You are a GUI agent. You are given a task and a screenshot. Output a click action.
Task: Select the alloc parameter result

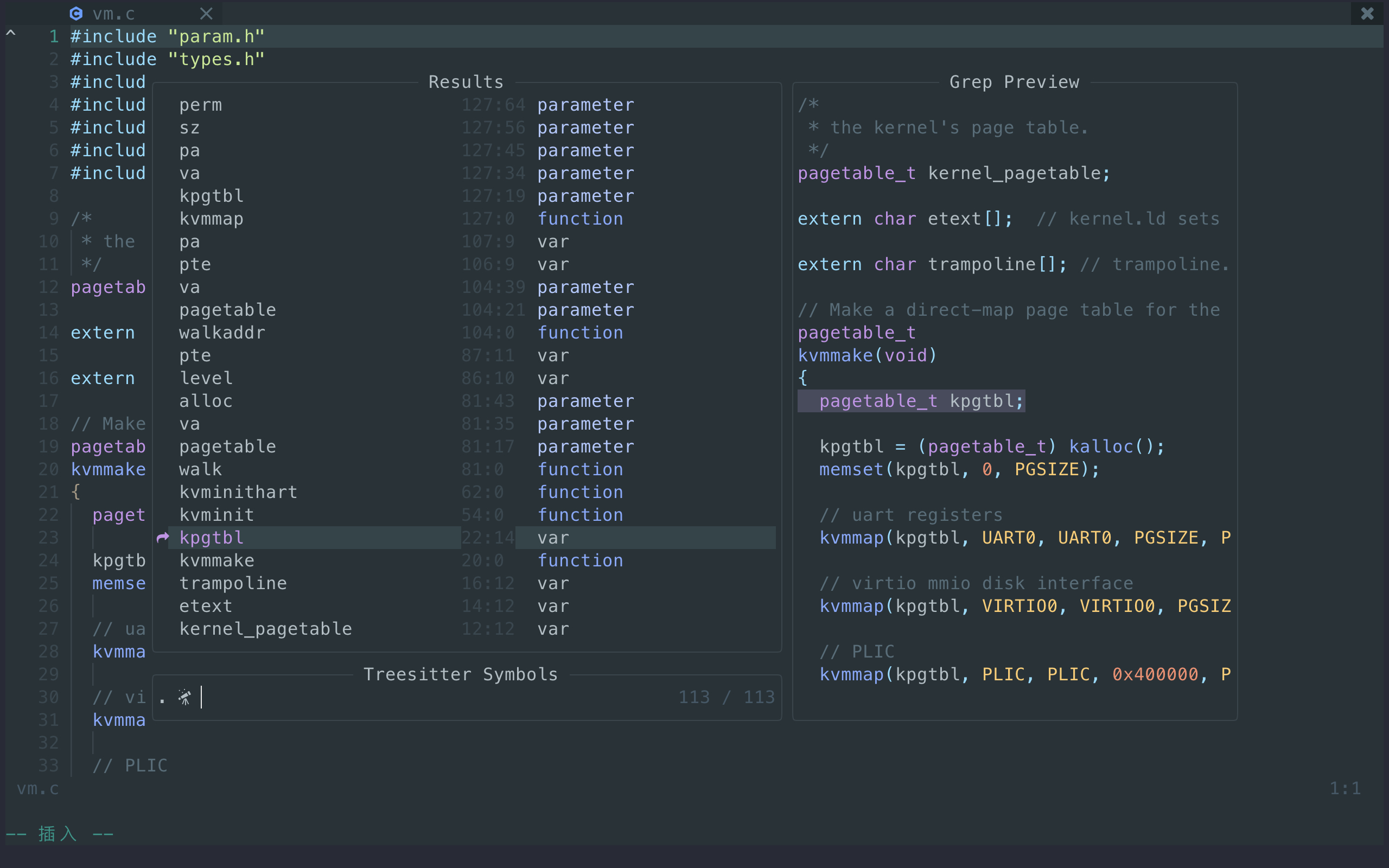[x=467, y=401]
